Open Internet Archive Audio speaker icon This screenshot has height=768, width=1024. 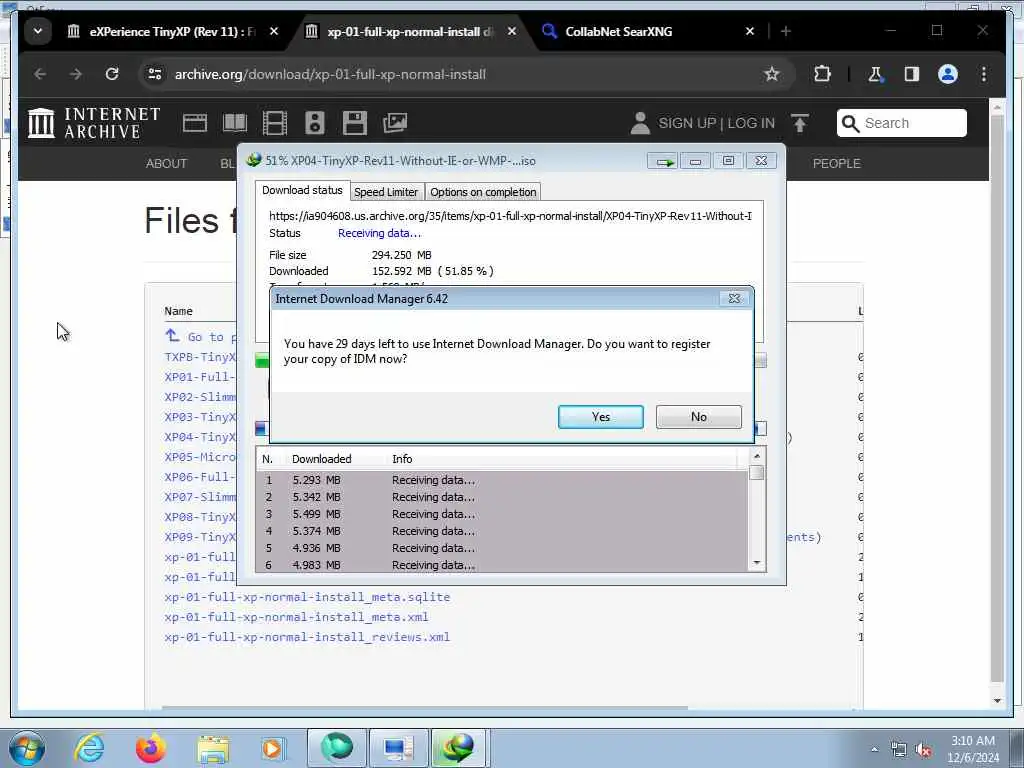(x=315, y=123)
